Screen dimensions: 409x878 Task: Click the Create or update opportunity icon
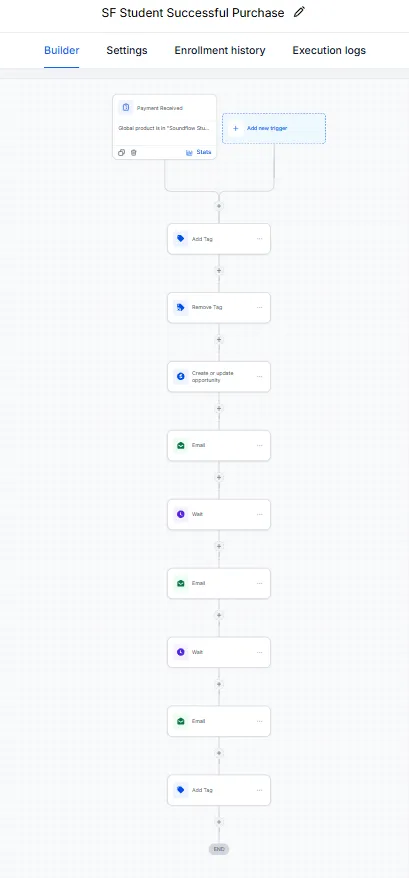pyautogui.click(x=180, y=376)
